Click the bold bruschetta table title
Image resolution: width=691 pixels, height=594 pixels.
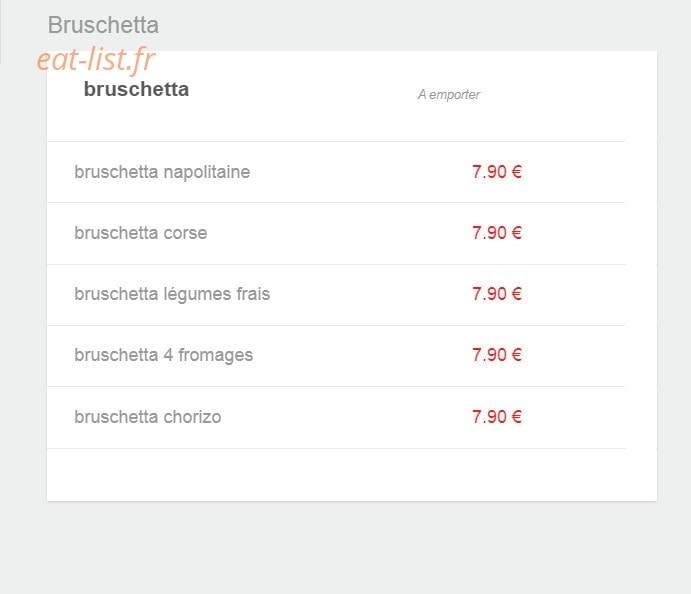136,89
